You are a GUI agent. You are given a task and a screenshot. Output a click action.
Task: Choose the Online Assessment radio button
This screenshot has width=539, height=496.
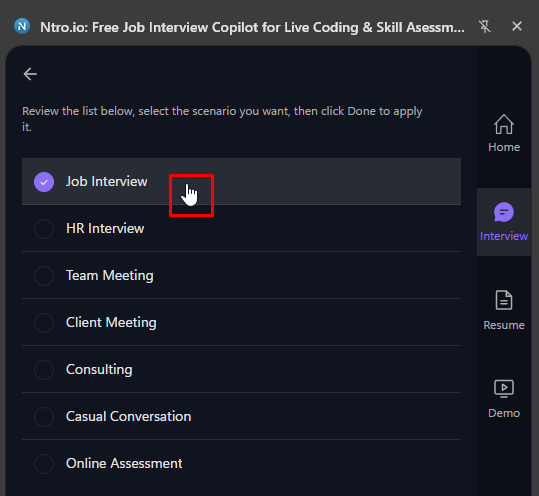(x=44, y=464)
